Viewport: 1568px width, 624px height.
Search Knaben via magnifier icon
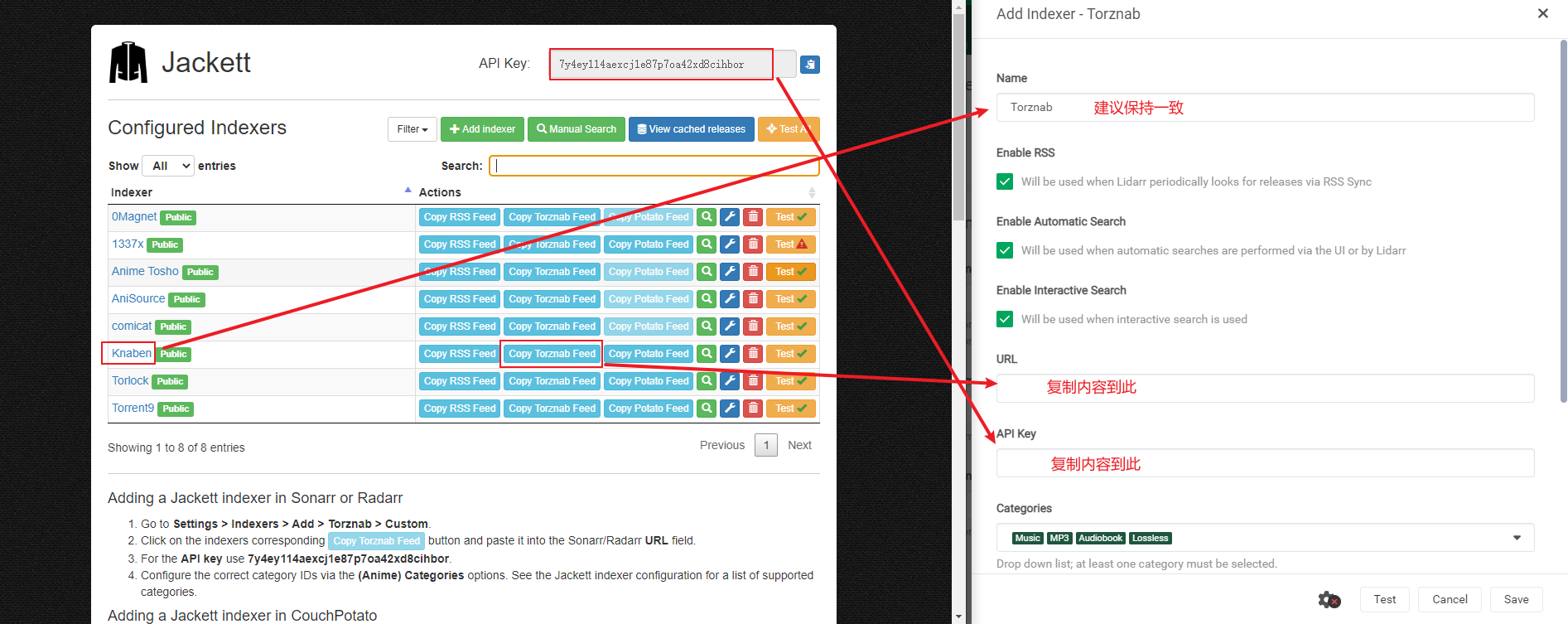pyautogui.click(x=707, y=354)
